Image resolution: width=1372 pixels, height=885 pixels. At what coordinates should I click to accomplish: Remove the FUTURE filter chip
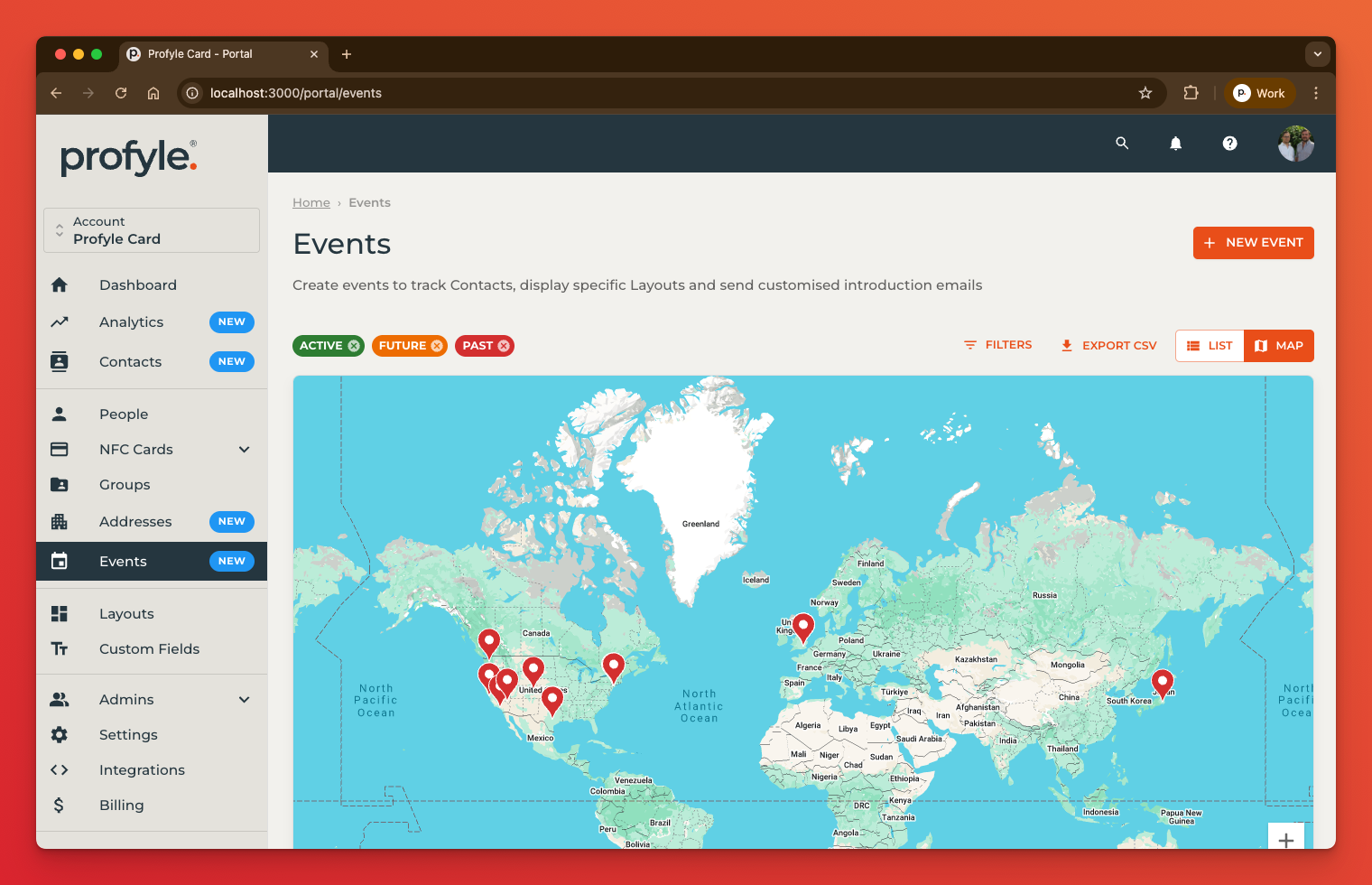(x=437, y=346)
